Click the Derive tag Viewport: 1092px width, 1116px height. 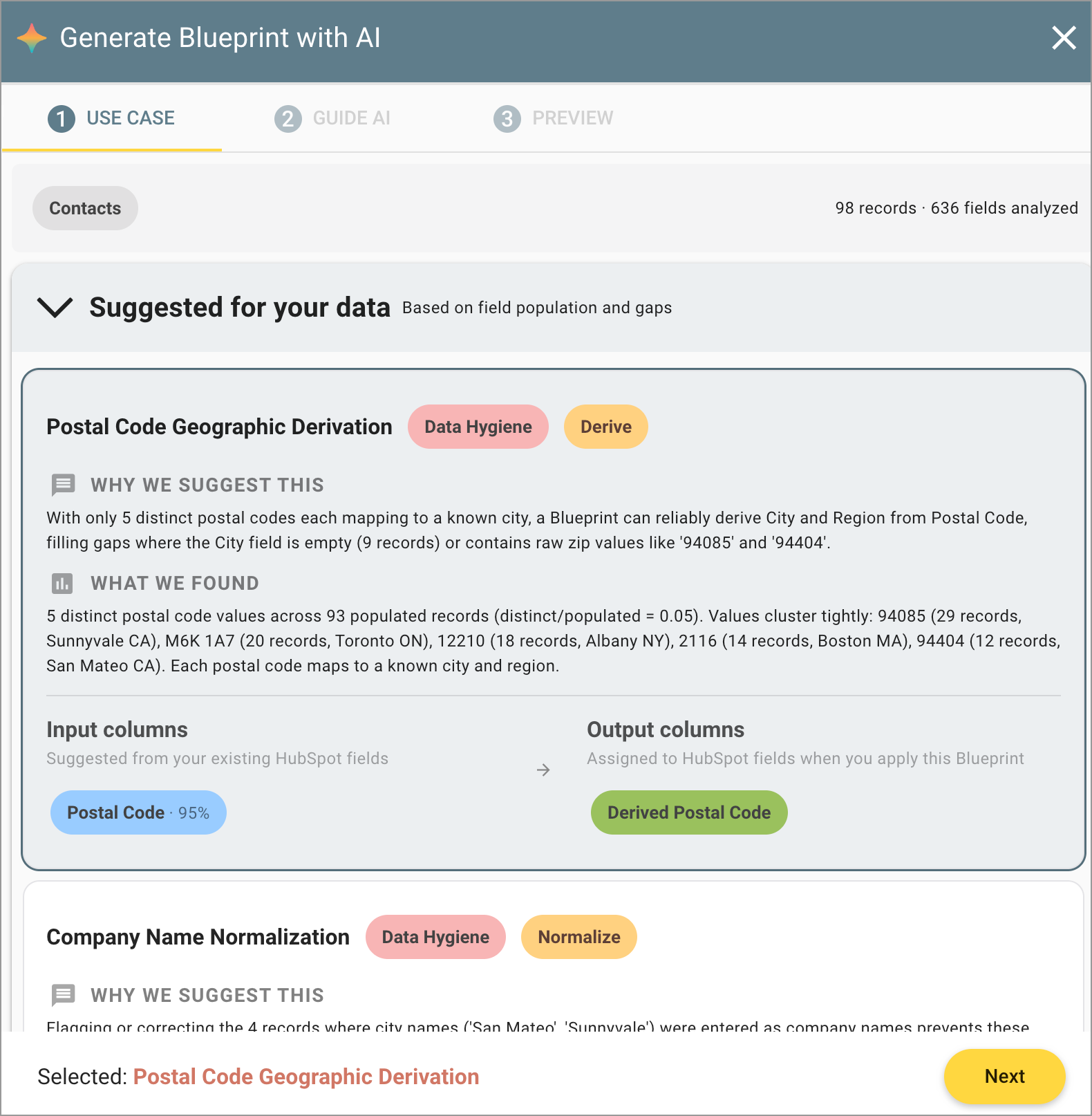(x=606, y=427)
